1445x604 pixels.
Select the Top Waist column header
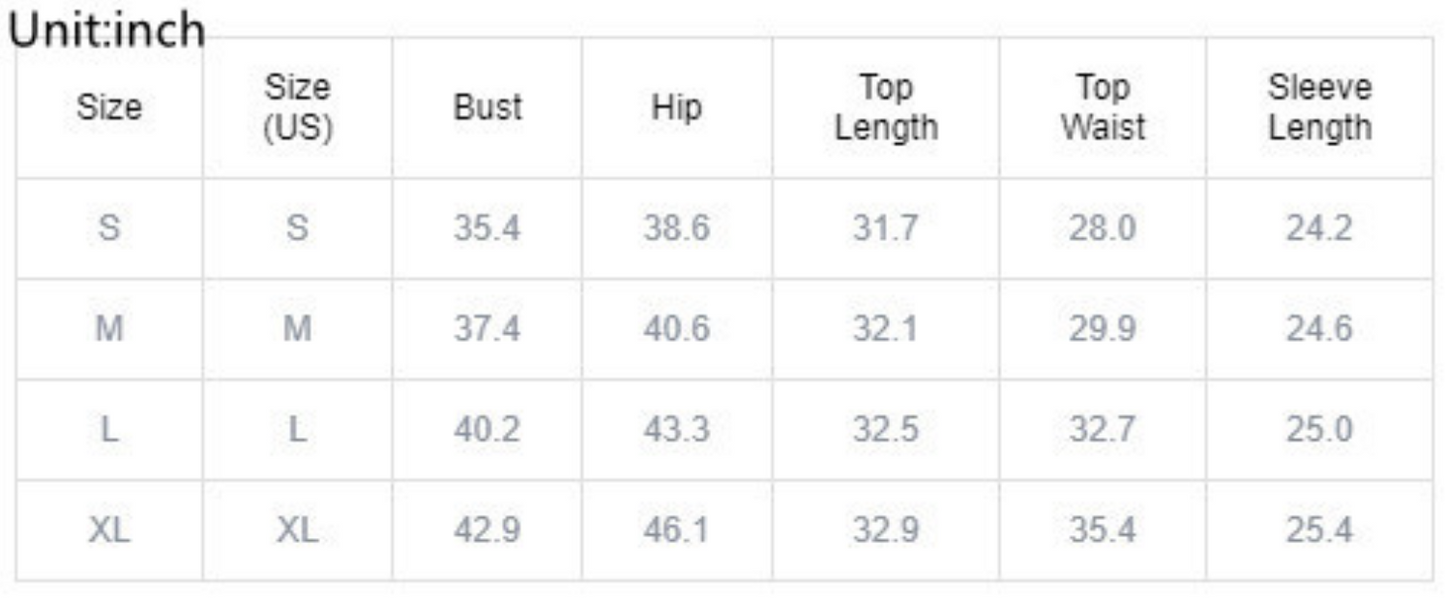[x=1102, y=108]
